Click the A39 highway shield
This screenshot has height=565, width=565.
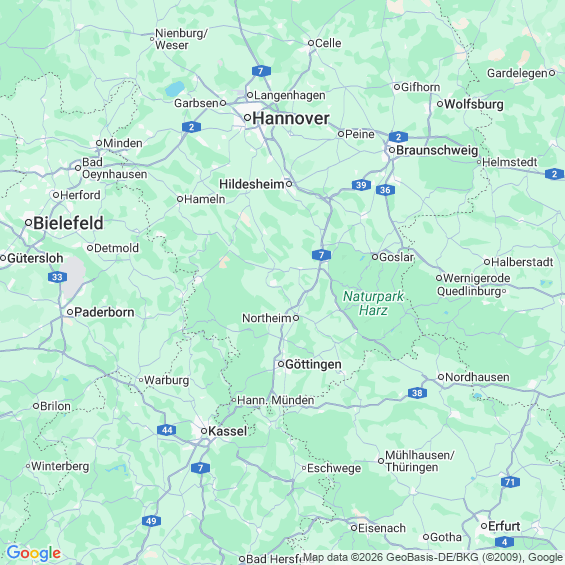click(361, 185)
